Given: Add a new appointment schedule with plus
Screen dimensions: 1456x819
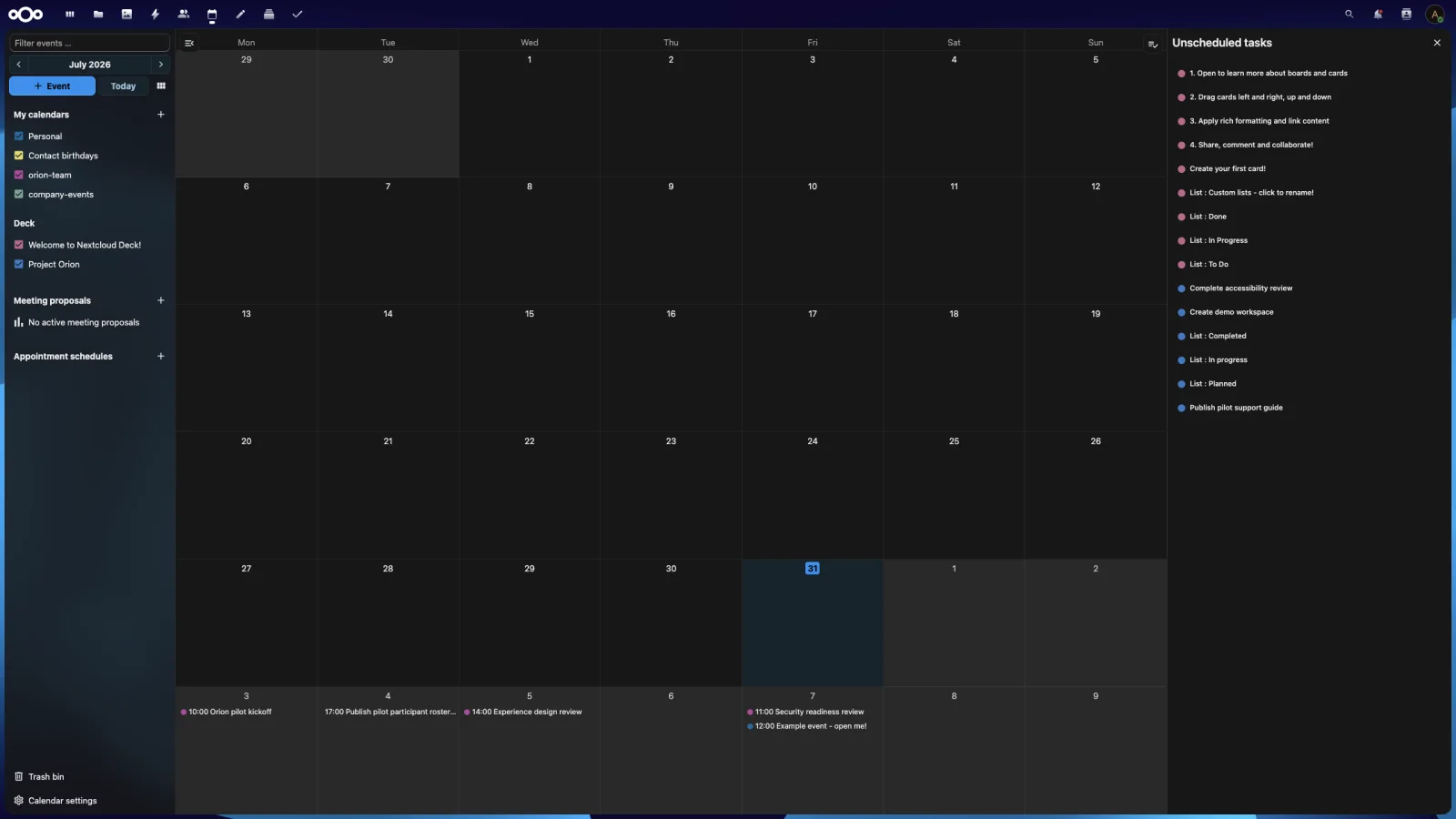Looking at the screenshot, I should pyautogui.click(x=161, y=356).
